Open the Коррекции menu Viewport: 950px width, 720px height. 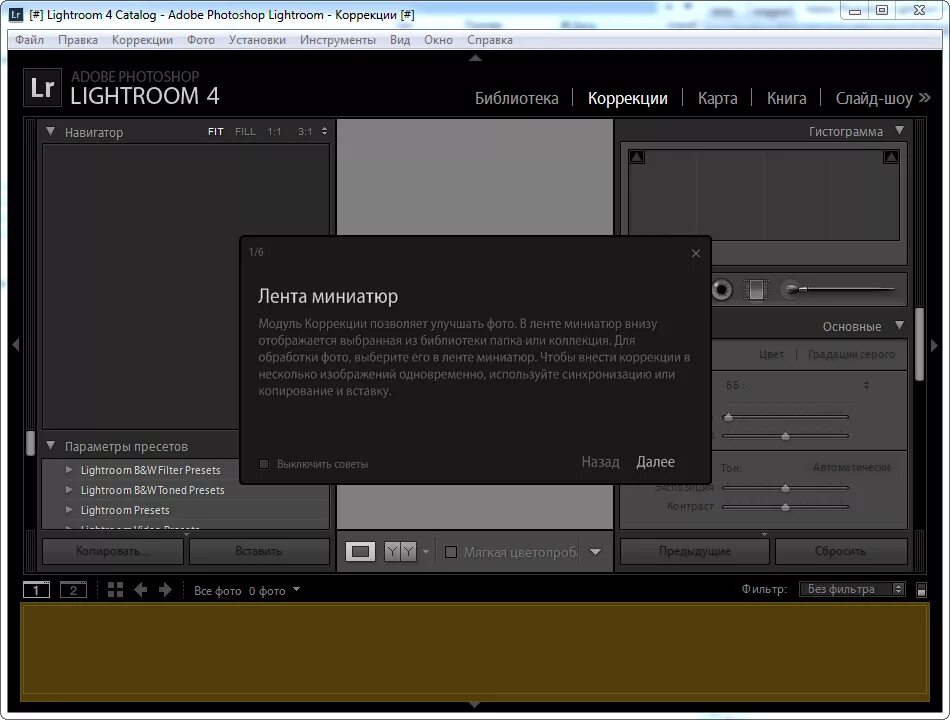click(x=142, y=40)
